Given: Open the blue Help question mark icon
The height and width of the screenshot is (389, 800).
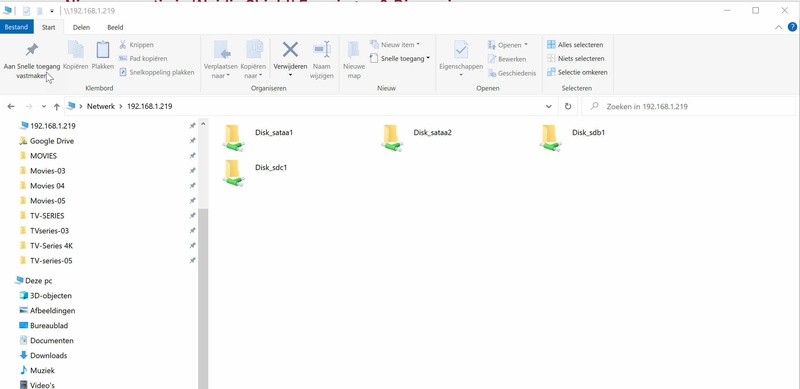Looking at the screenshot, I should (792, 27).
